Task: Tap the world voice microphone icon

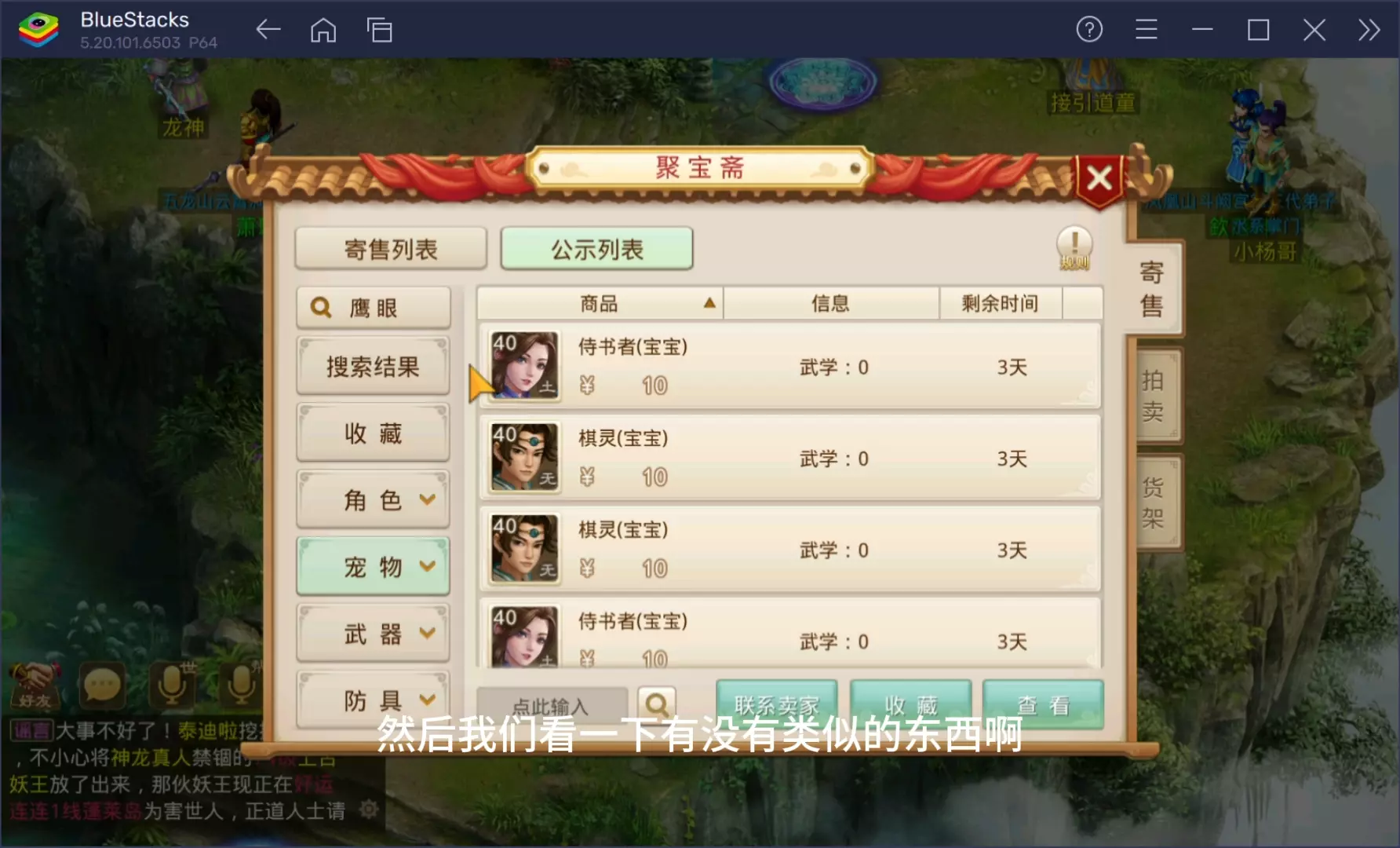Action: 172,685
